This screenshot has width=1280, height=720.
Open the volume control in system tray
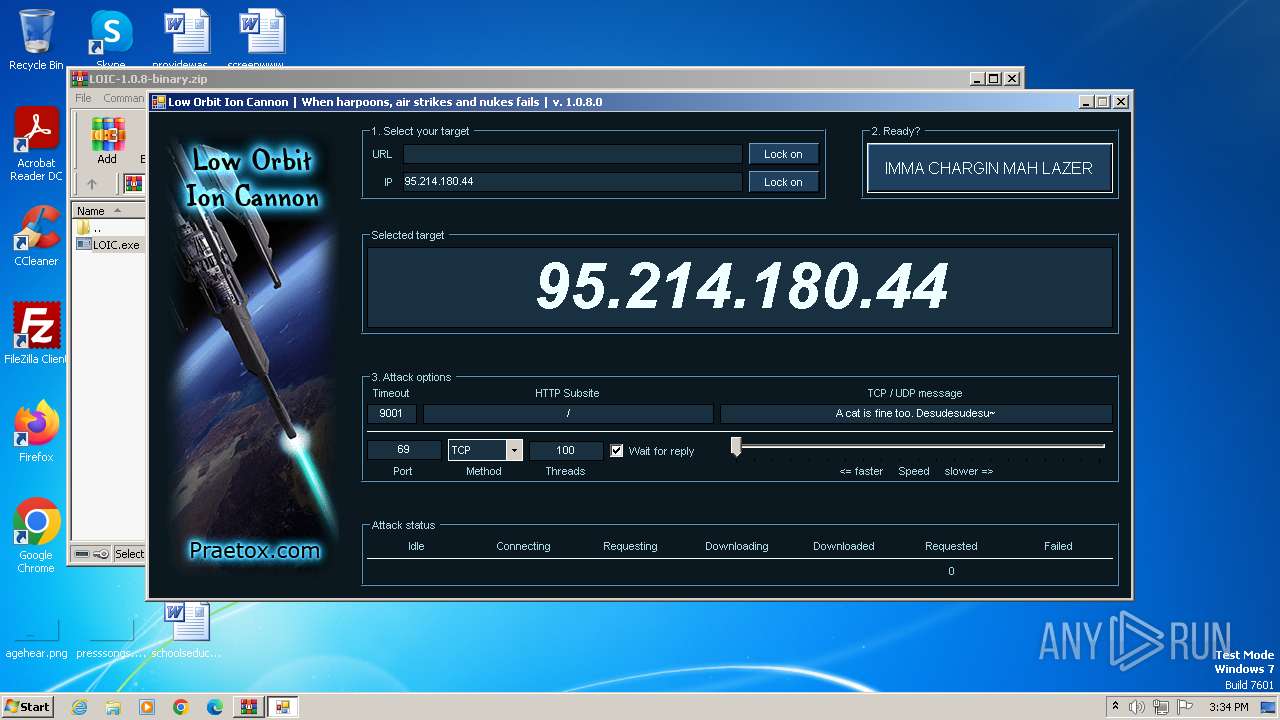pyautogui.click(x=1137, y=707)
